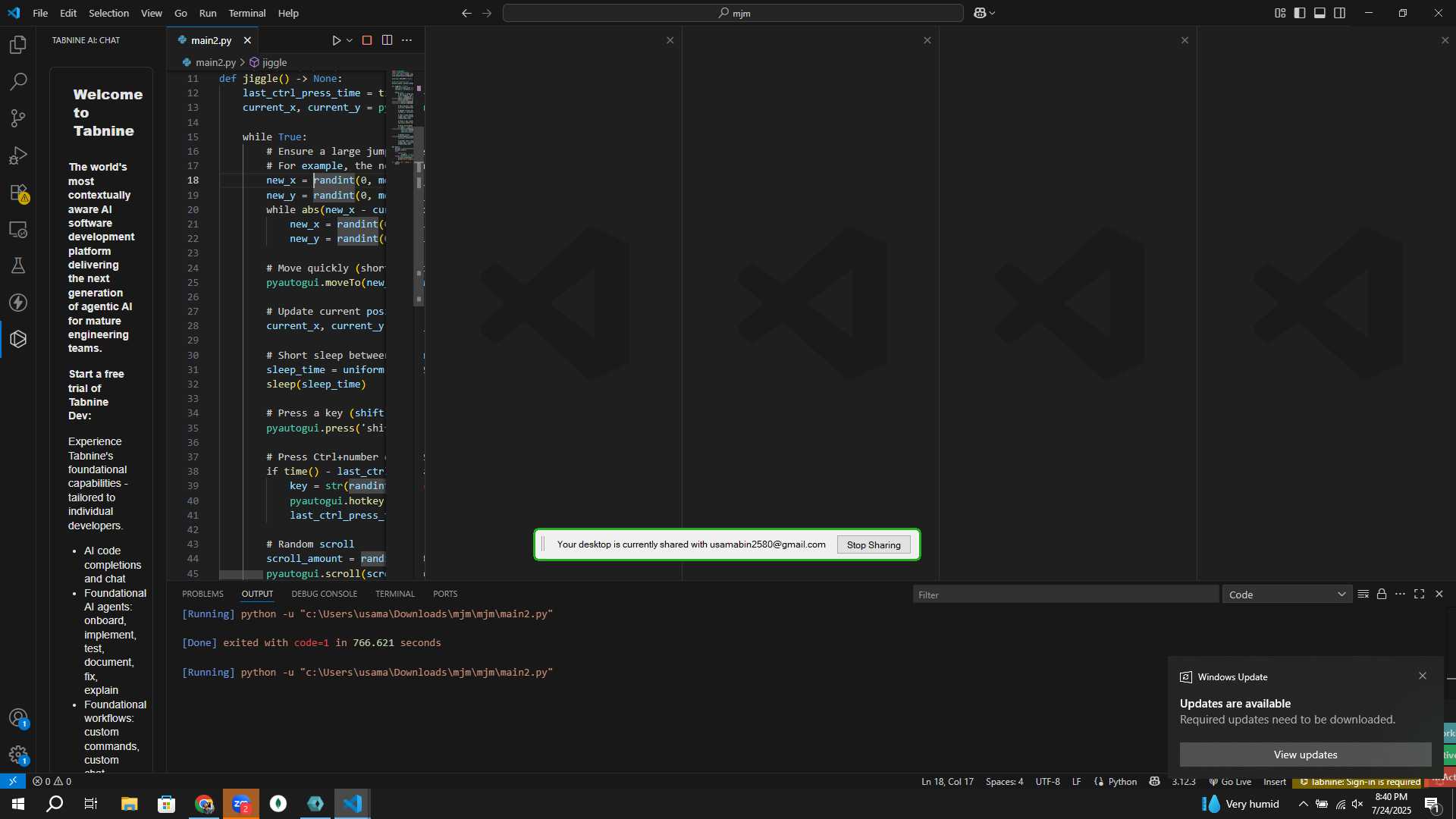Expand the Run button dropdown arrow
The height and width of the screenshot is (819, 1456).
coord(350,40)
